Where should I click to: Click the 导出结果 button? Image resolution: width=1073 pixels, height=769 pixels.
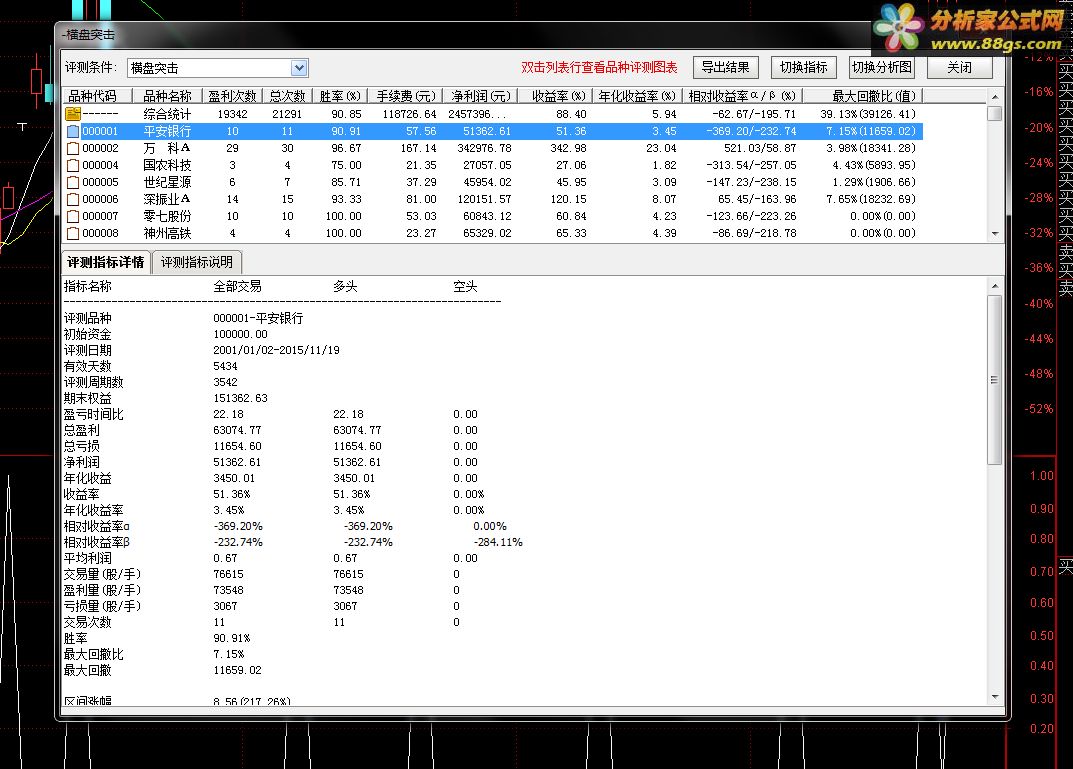click(x=725, y=67)
